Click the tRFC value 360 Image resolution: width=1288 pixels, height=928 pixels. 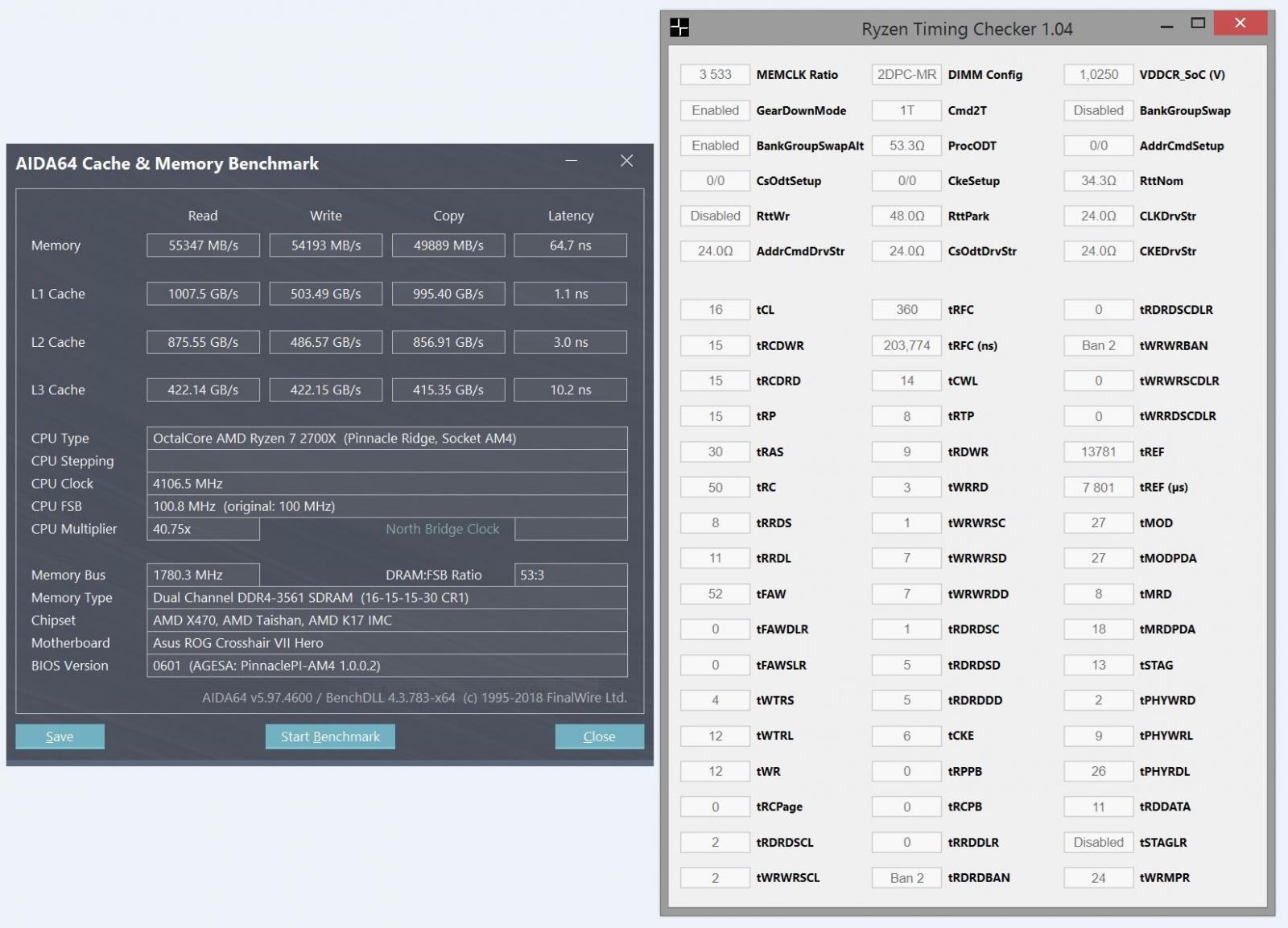(906, 309)
